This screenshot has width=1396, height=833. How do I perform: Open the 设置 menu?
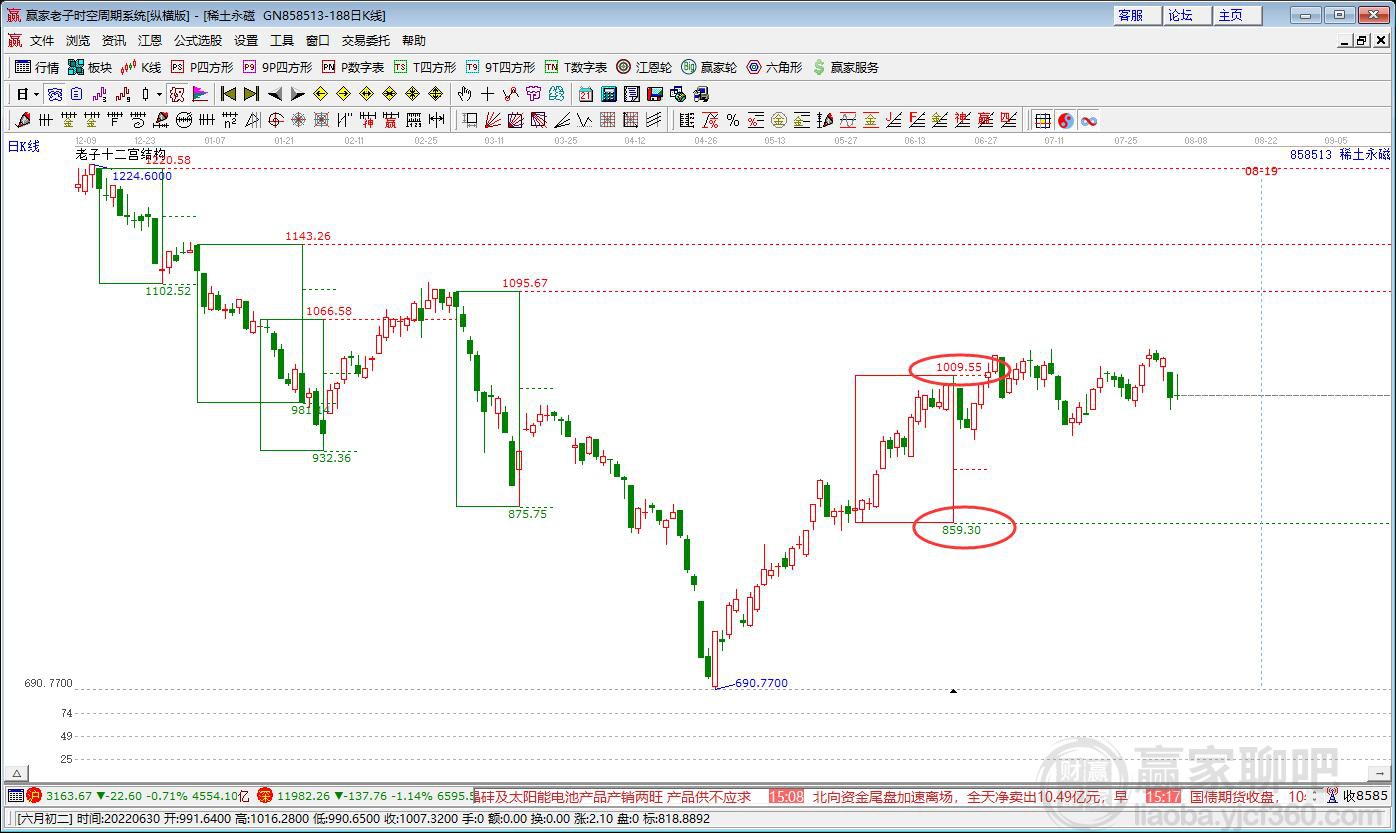[246, 41]
